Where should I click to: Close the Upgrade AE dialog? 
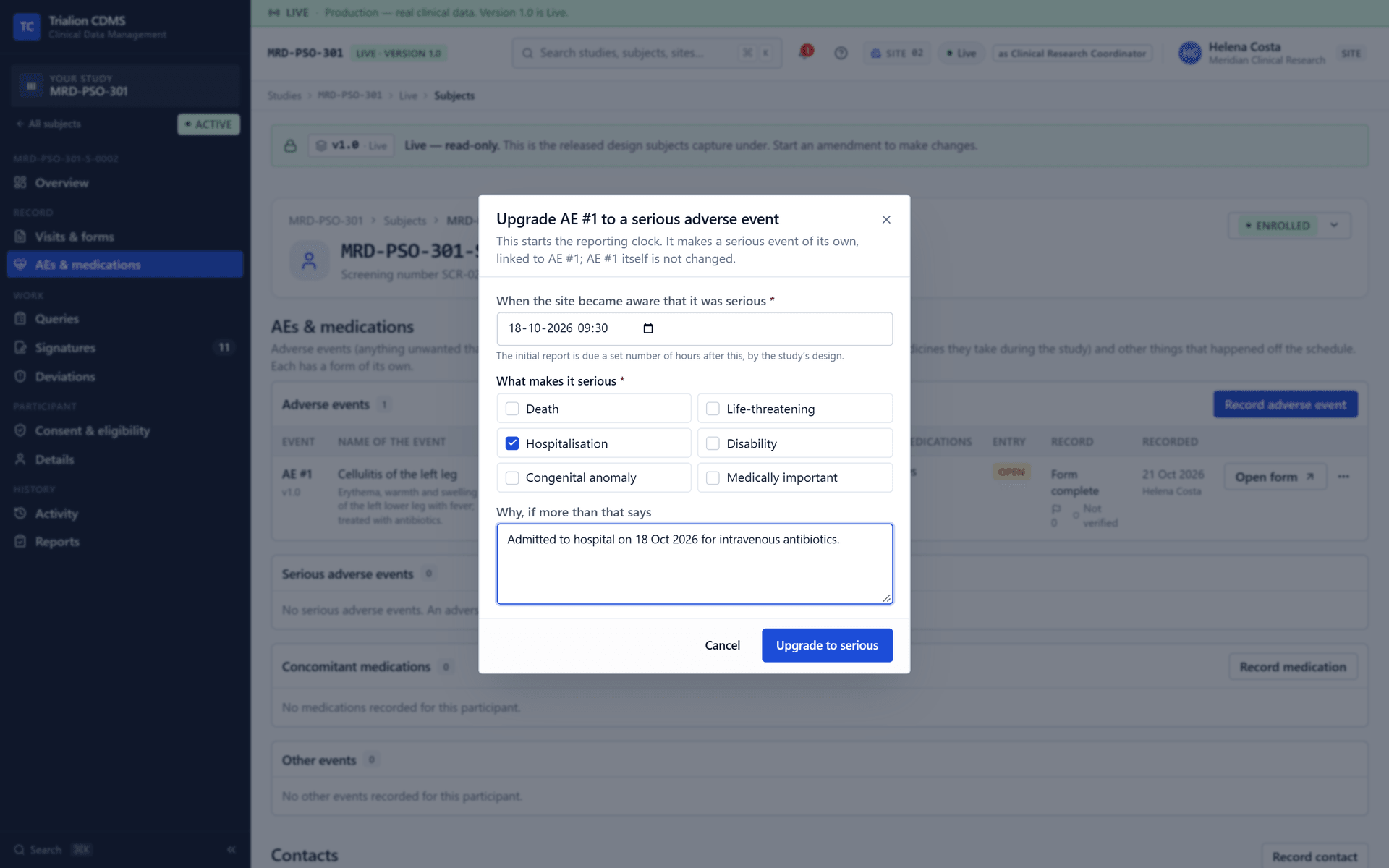[x=886, y=219]
